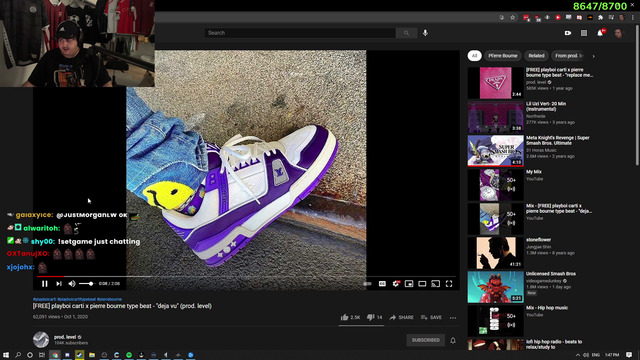
Task: Open File Explorer on the taskbar
Action: coord(92,355)
